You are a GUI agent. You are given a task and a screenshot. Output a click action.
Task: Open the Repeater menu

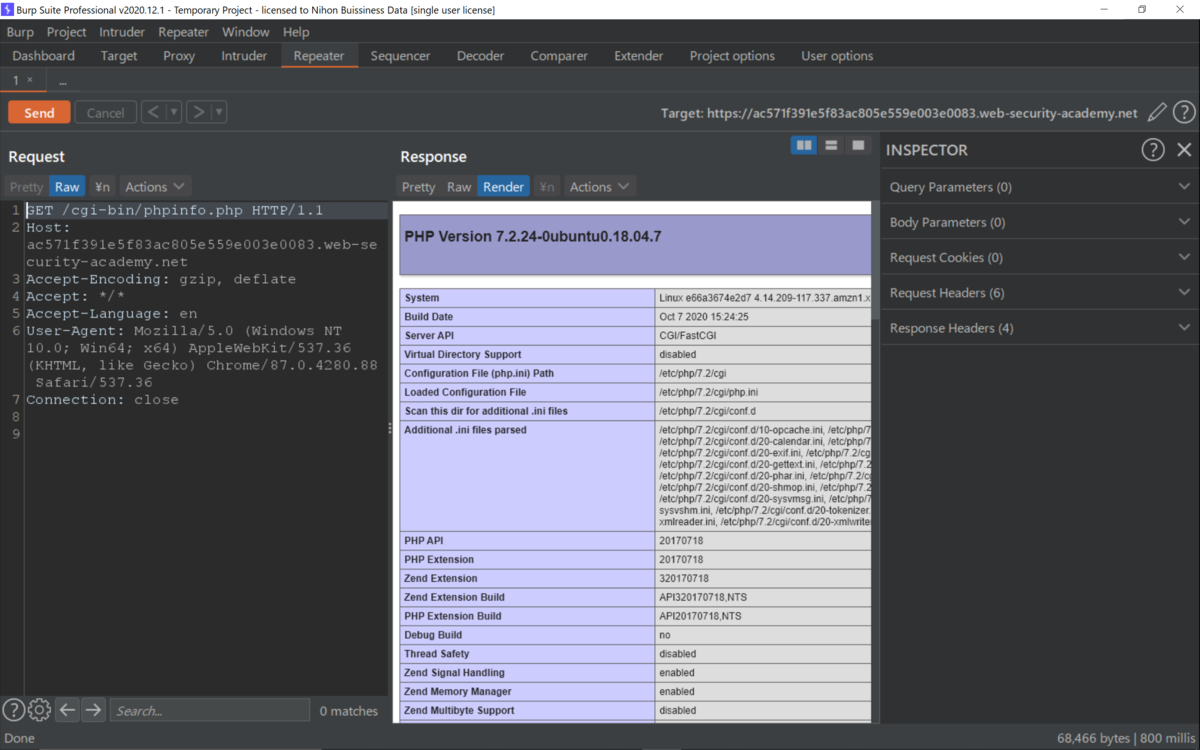point(184,32)
